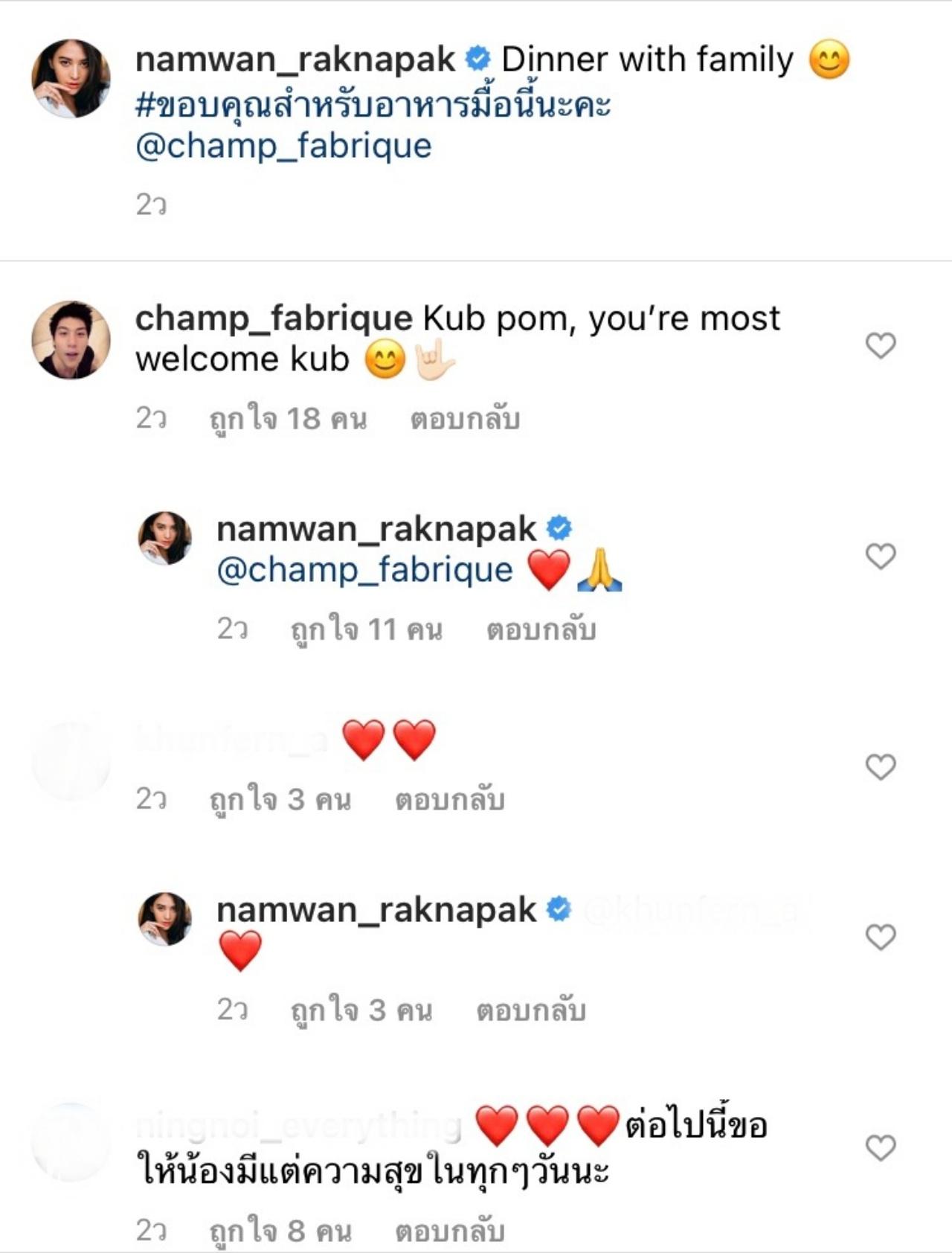
Task: Open the champ_fabrique username on the comment
Action: coord(273,318)
